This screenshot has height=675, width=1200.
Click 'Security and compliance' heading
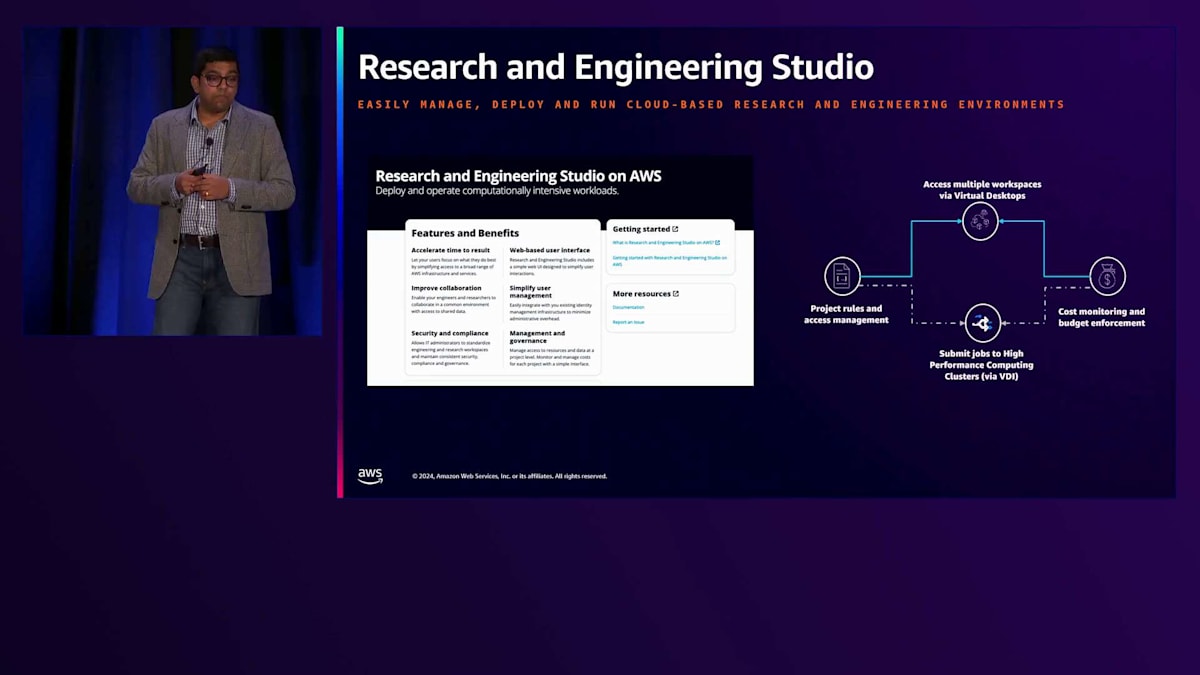(450, 333)
